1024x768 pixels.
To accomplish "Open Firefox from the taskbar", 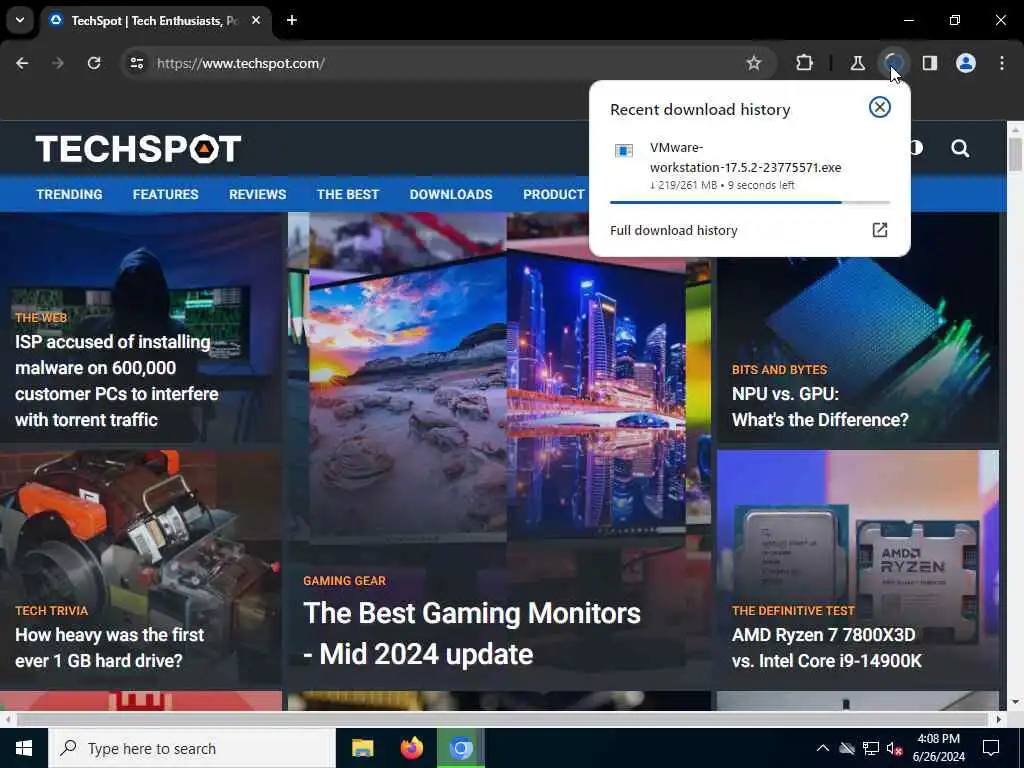I will tap(411, 748).
